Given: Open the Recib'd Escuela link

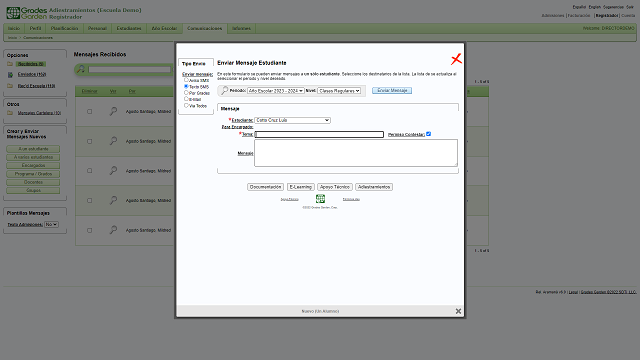Looking at the screenshot, I should pos(36,86).
